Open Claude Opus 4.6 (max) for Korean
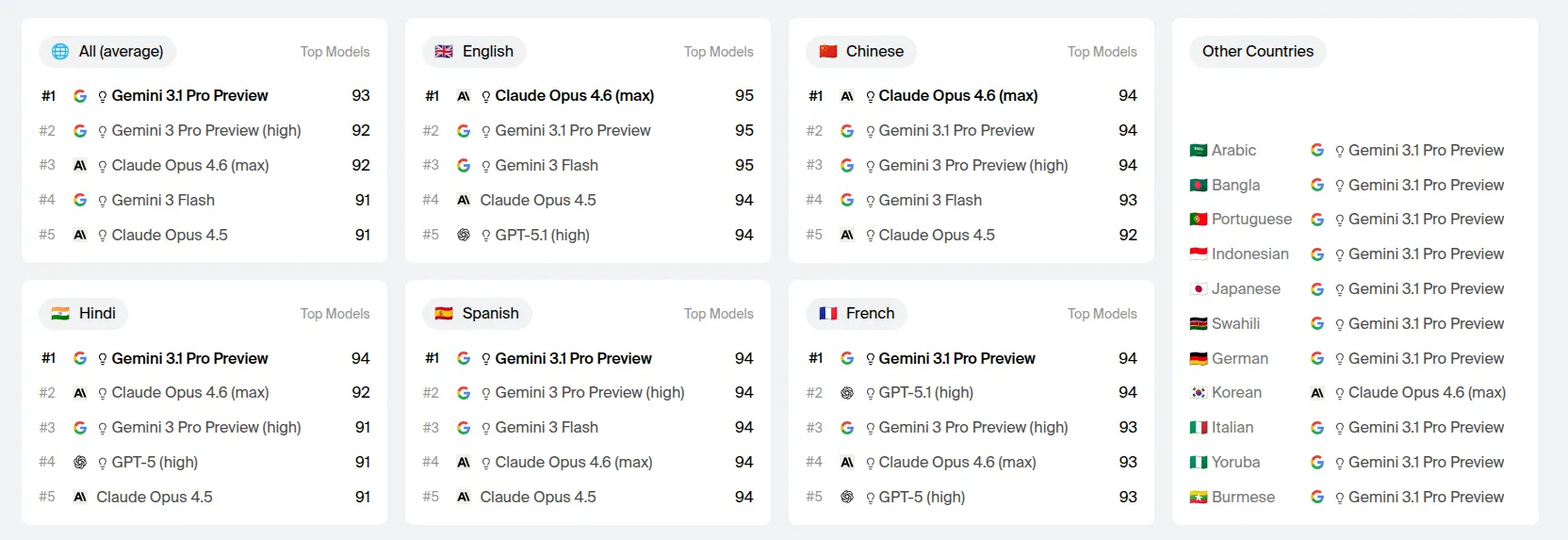 pos(1427,392)
